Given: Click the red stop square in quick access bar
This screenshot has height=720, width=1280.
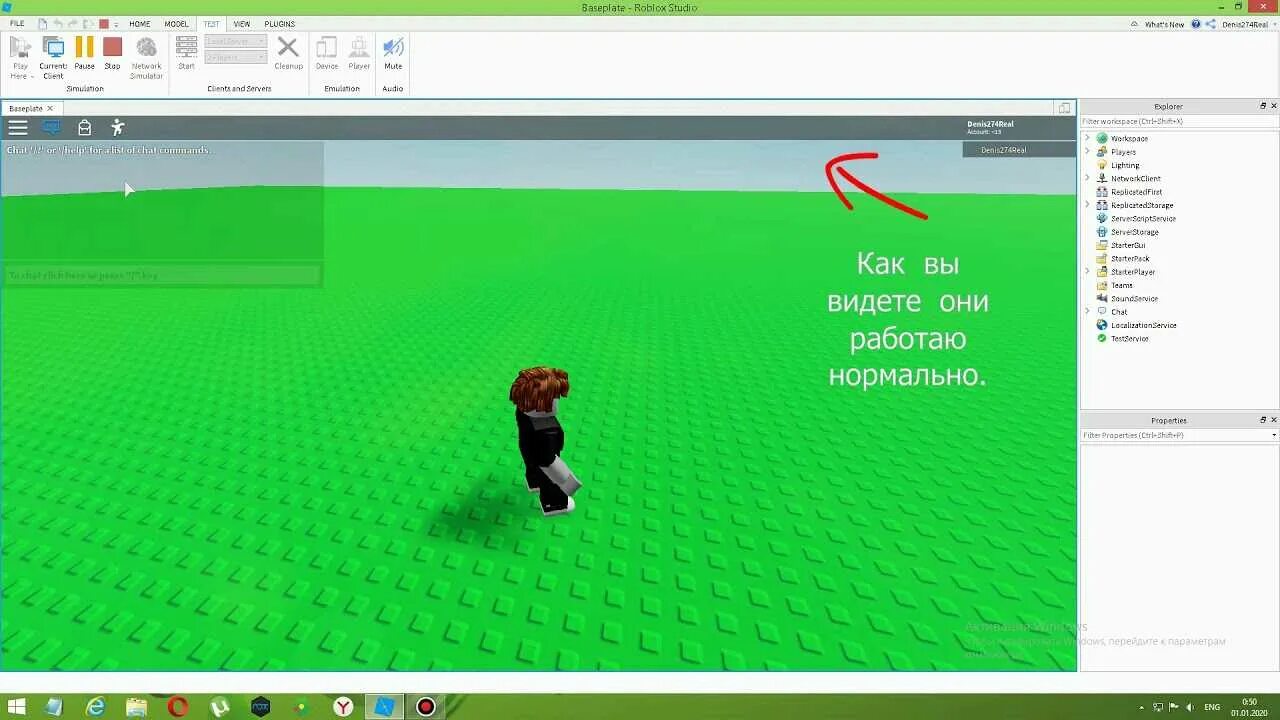Looking at the screenshot, I should 103,23.
